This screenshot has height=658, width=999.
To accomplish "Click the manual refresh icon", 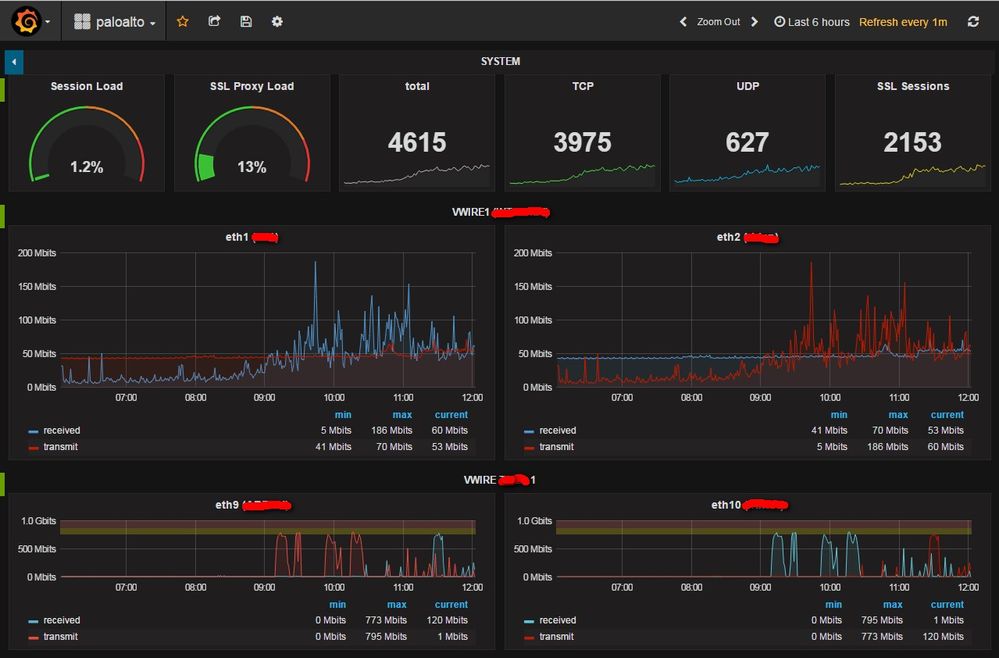I will pos(973,22).
